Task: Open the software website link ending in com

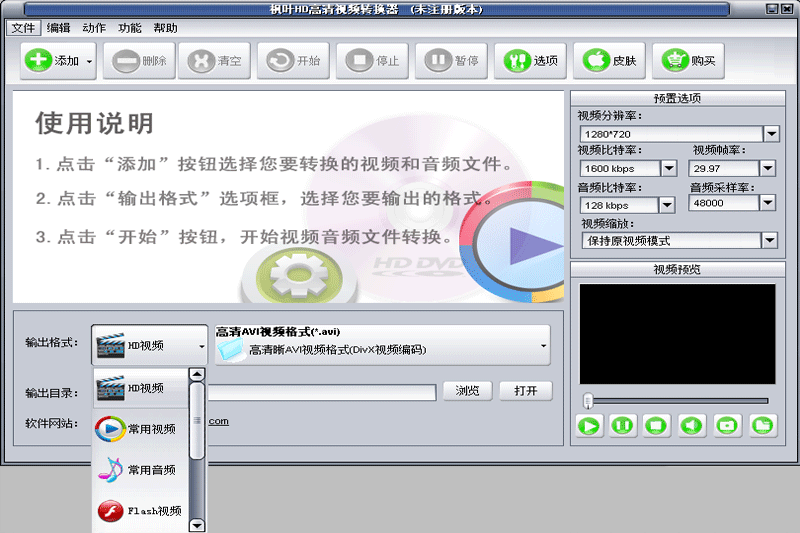Action: click(x=218, y=421)
